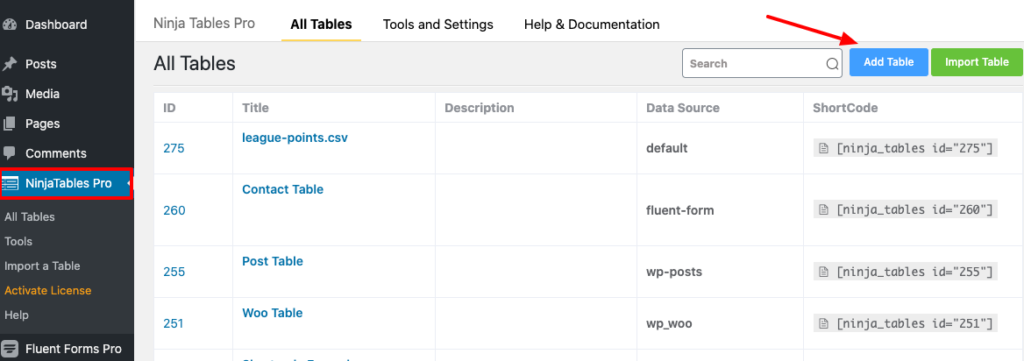
Task: Open the Contact Table
Action: [x=283, y=190]
